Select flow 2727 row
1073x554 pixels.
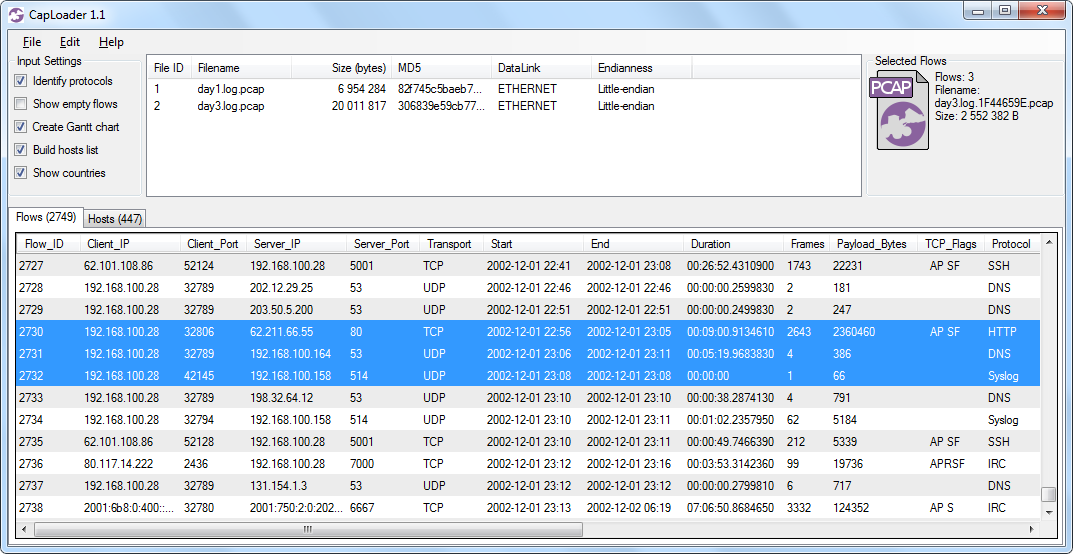(528, 266)
